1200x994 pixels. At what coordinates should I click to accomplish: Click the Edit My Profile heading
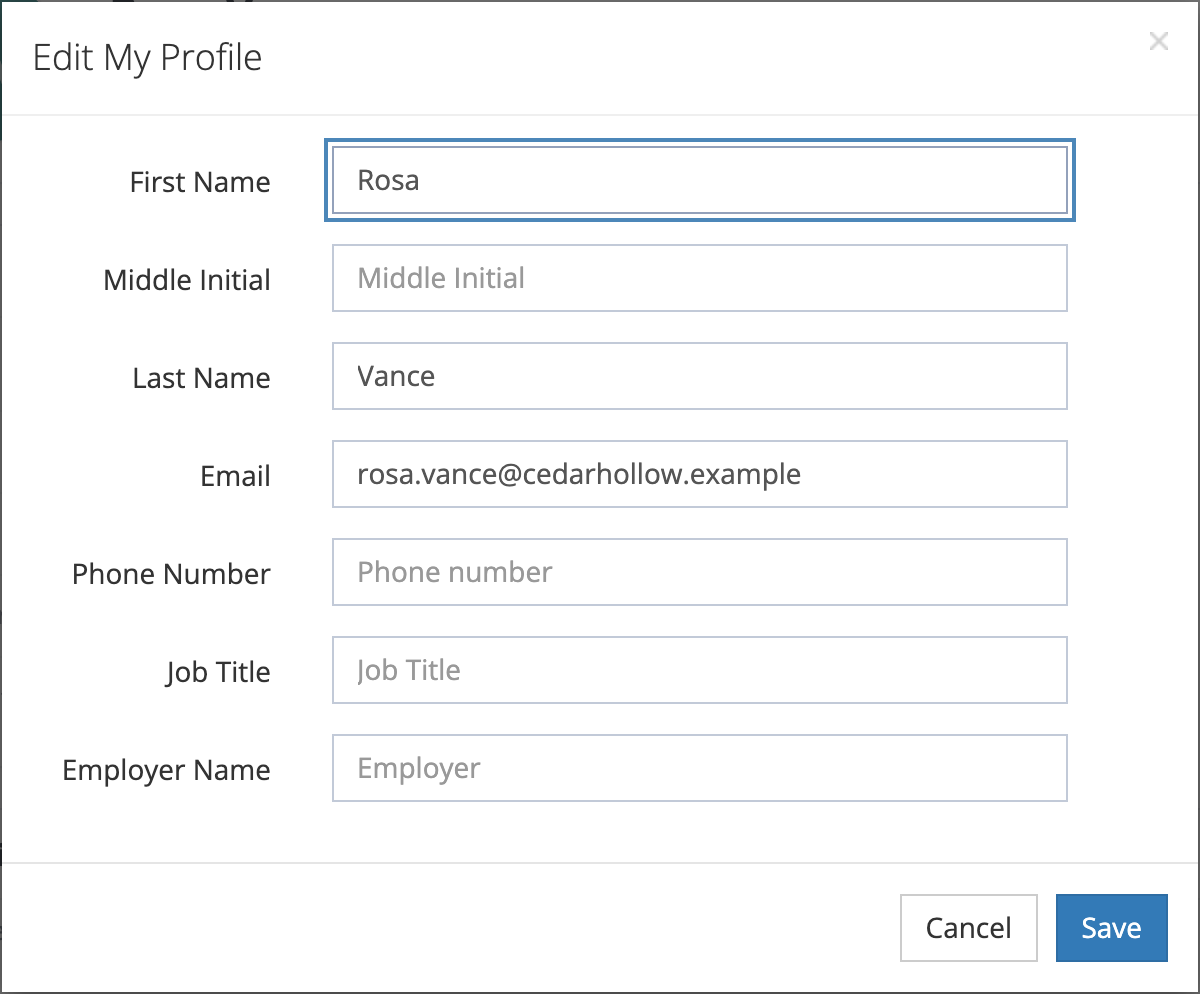pos(148,58)
